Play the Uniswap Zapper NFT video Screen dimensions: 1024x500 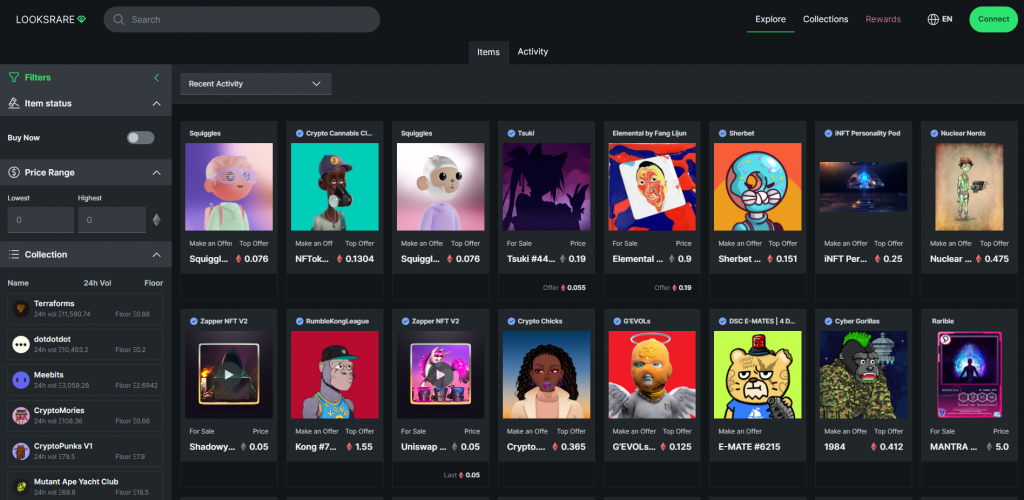(440, 375)
